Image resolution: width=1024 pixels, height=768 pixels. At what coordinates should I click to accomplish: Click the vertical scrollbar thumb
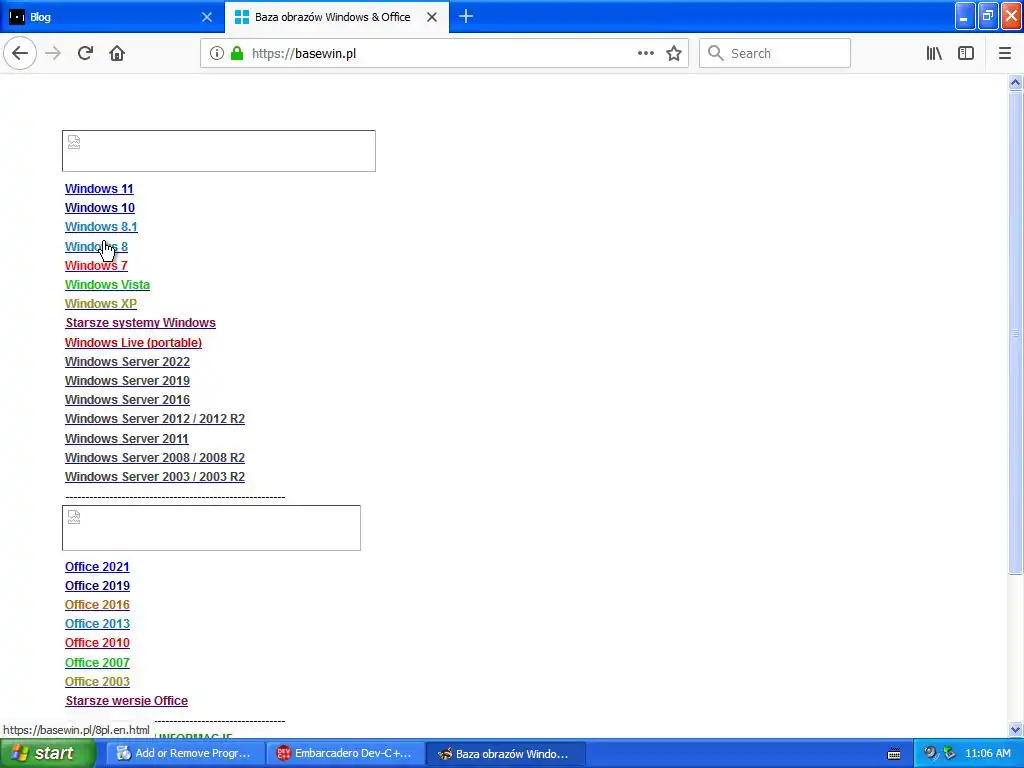(x=1015, y=333)
